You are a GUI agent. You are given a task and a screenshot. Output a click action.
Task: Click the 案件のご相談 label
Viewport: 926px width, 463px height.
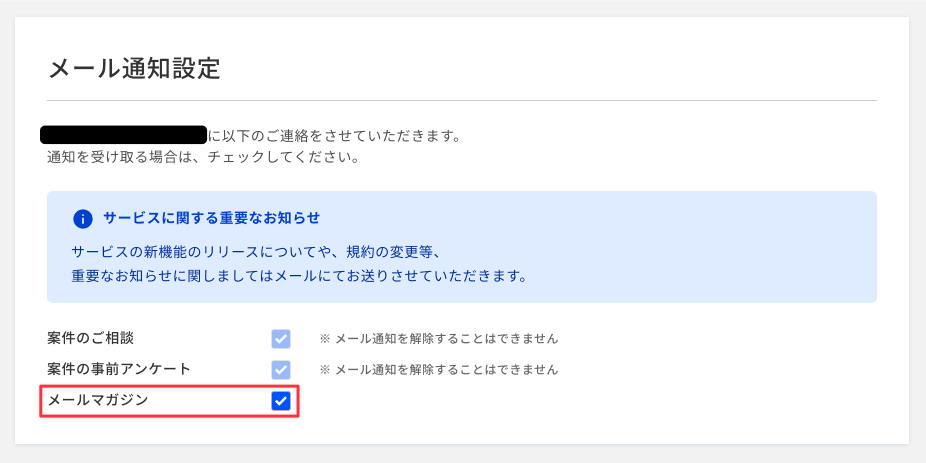coord(90,338)
